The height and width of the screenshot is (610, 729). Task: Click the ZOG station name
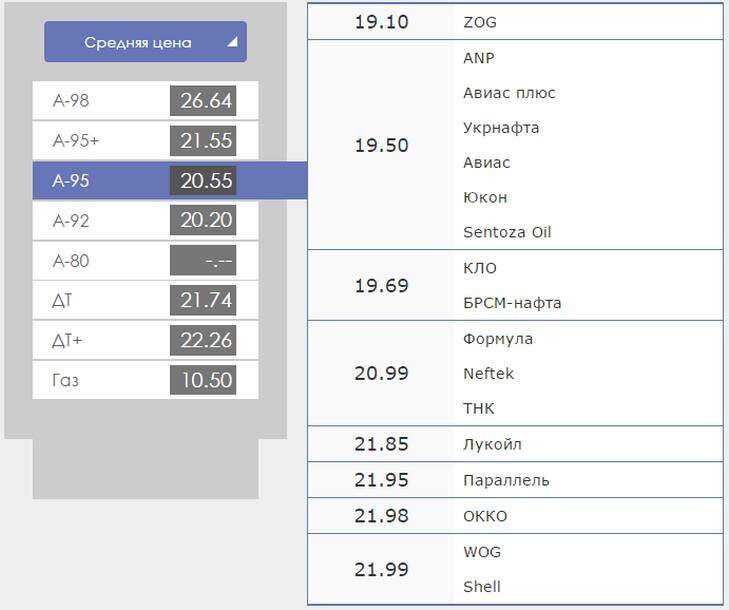(x=480, y=22)
